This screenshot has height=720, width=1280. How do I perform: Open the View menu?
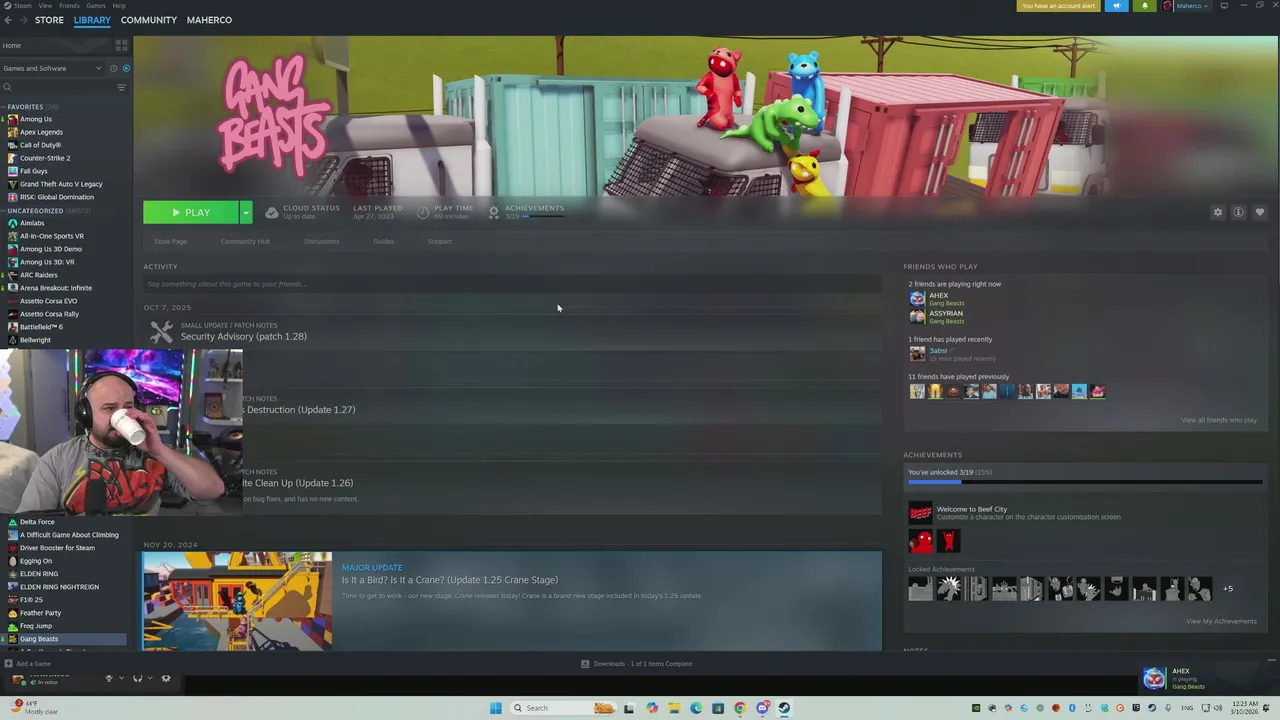[x=45, y=5]
